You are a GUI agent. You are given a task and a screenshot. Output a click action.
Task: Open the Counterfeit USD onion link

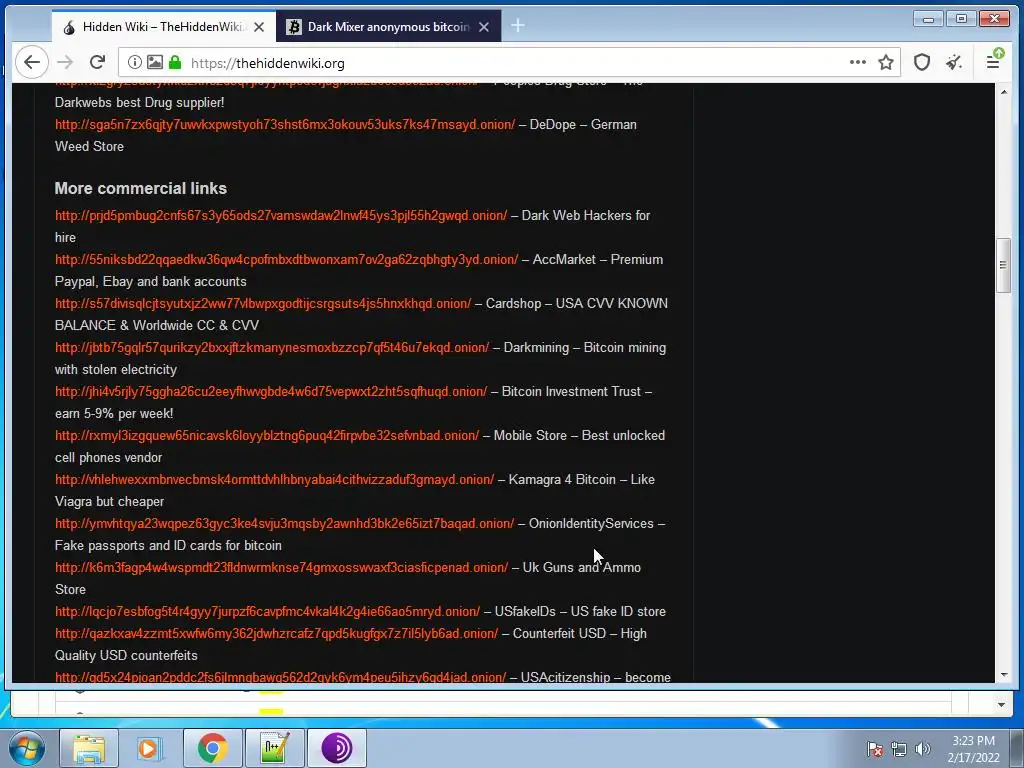(276, 633)
